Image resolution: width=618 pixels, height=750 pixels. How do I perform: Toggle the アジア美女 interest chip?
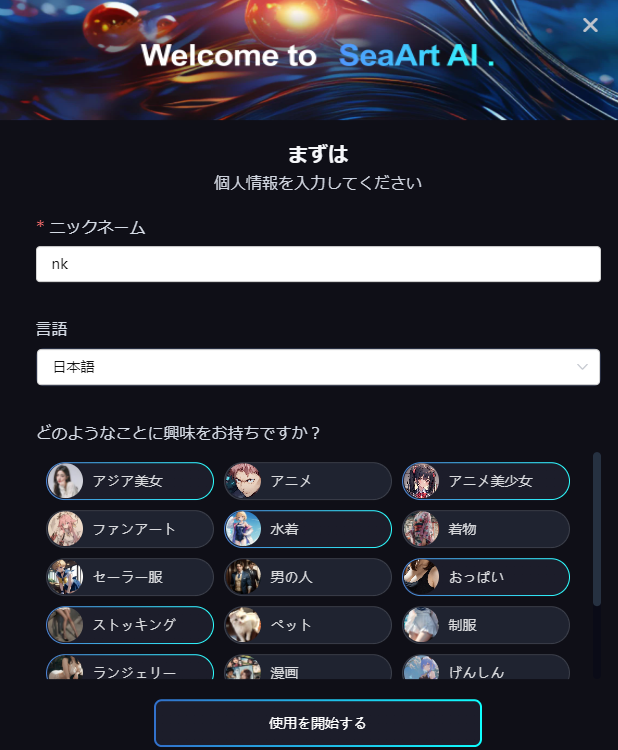(x=130, y=481)
